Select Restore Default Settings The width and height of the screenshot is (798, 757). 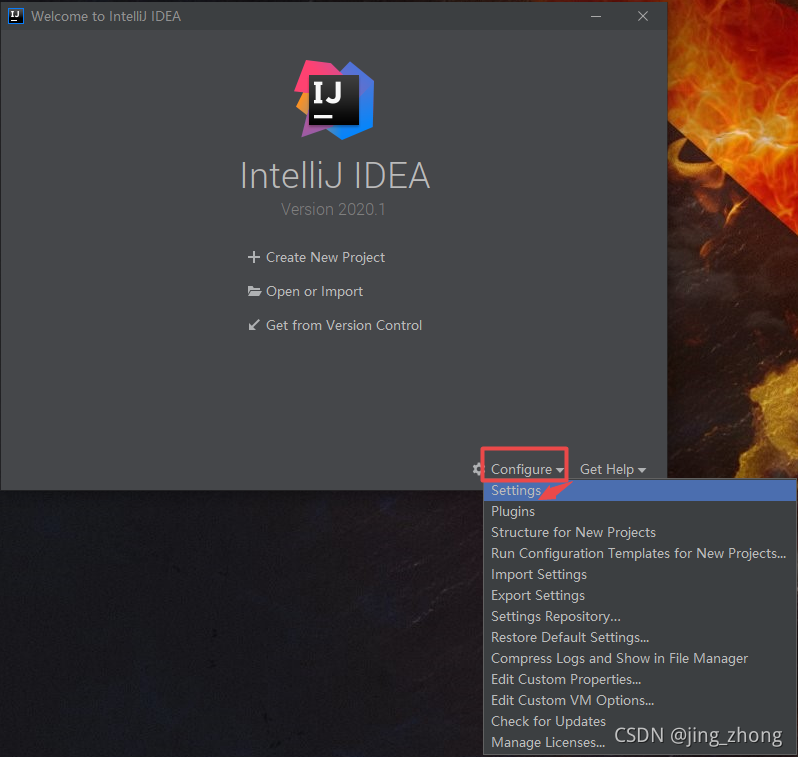click(x=640, y=637)
